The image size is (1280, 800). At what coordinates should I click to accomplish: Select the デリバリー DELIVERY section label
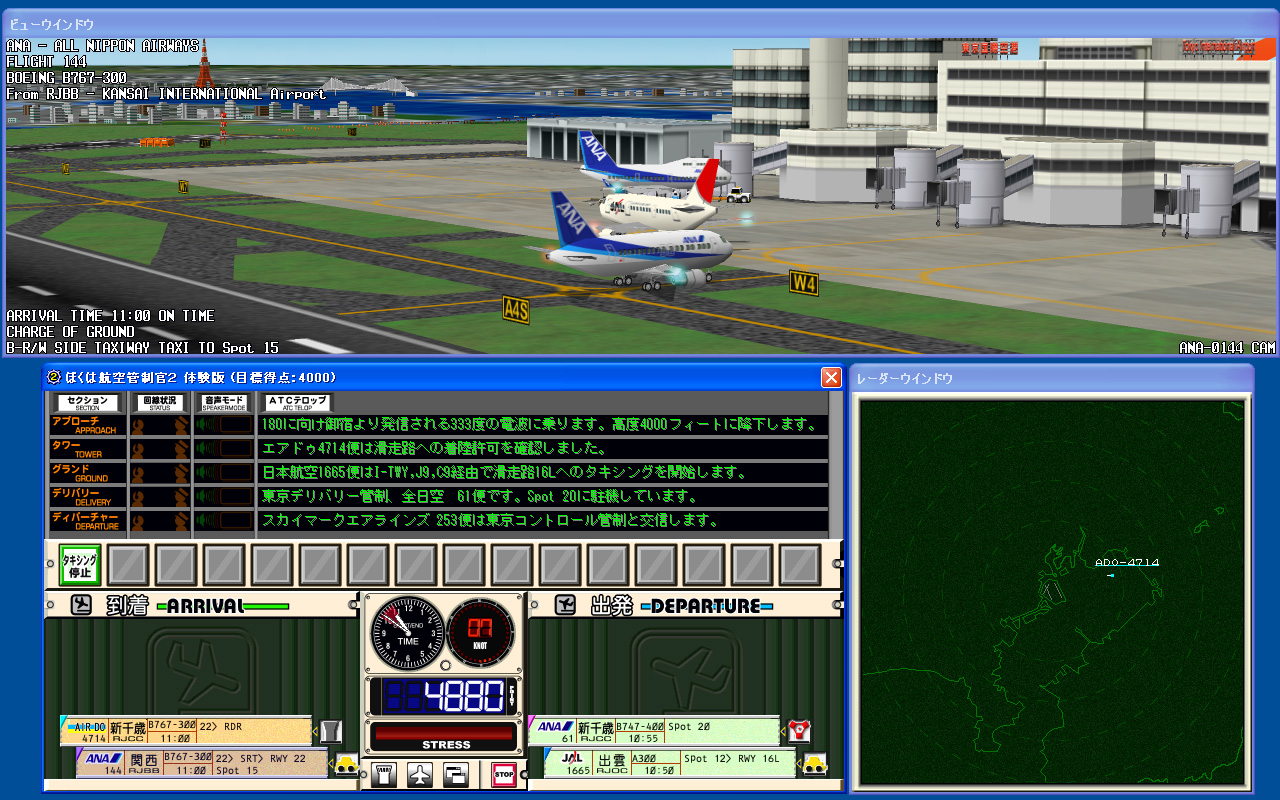(88, 496)
